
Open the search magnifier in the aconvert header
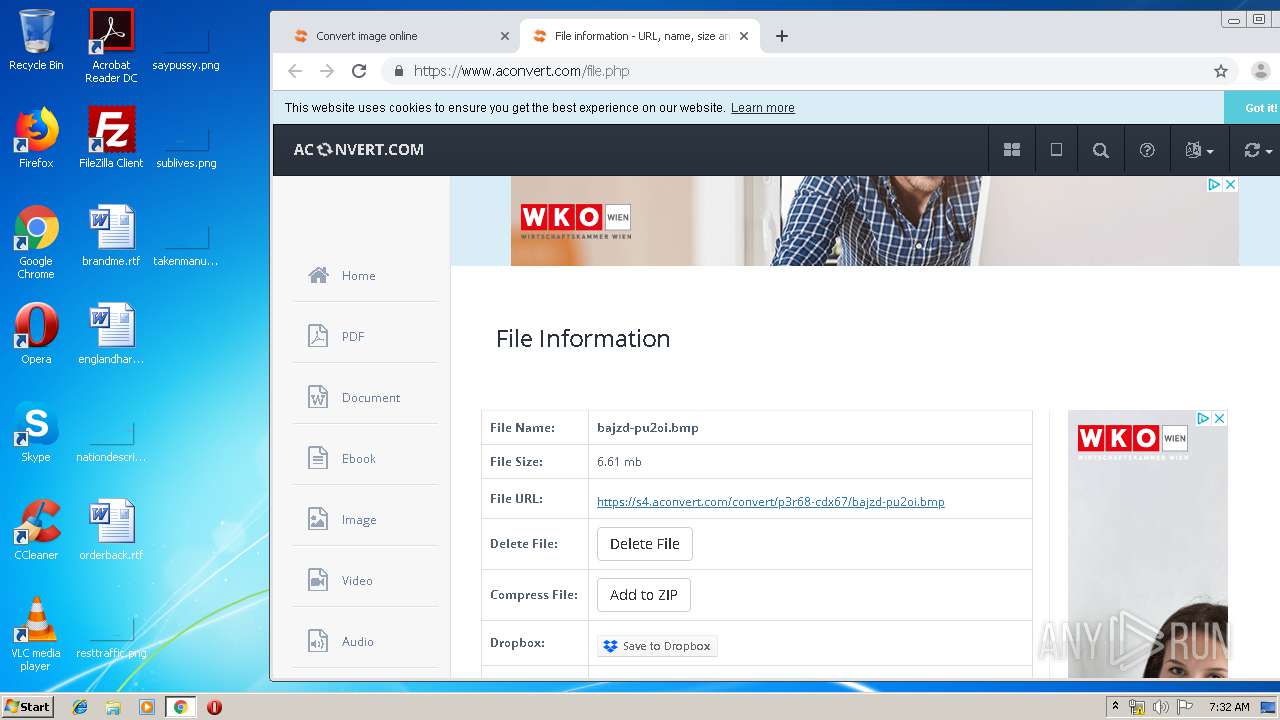click(x=1101, y=150)
